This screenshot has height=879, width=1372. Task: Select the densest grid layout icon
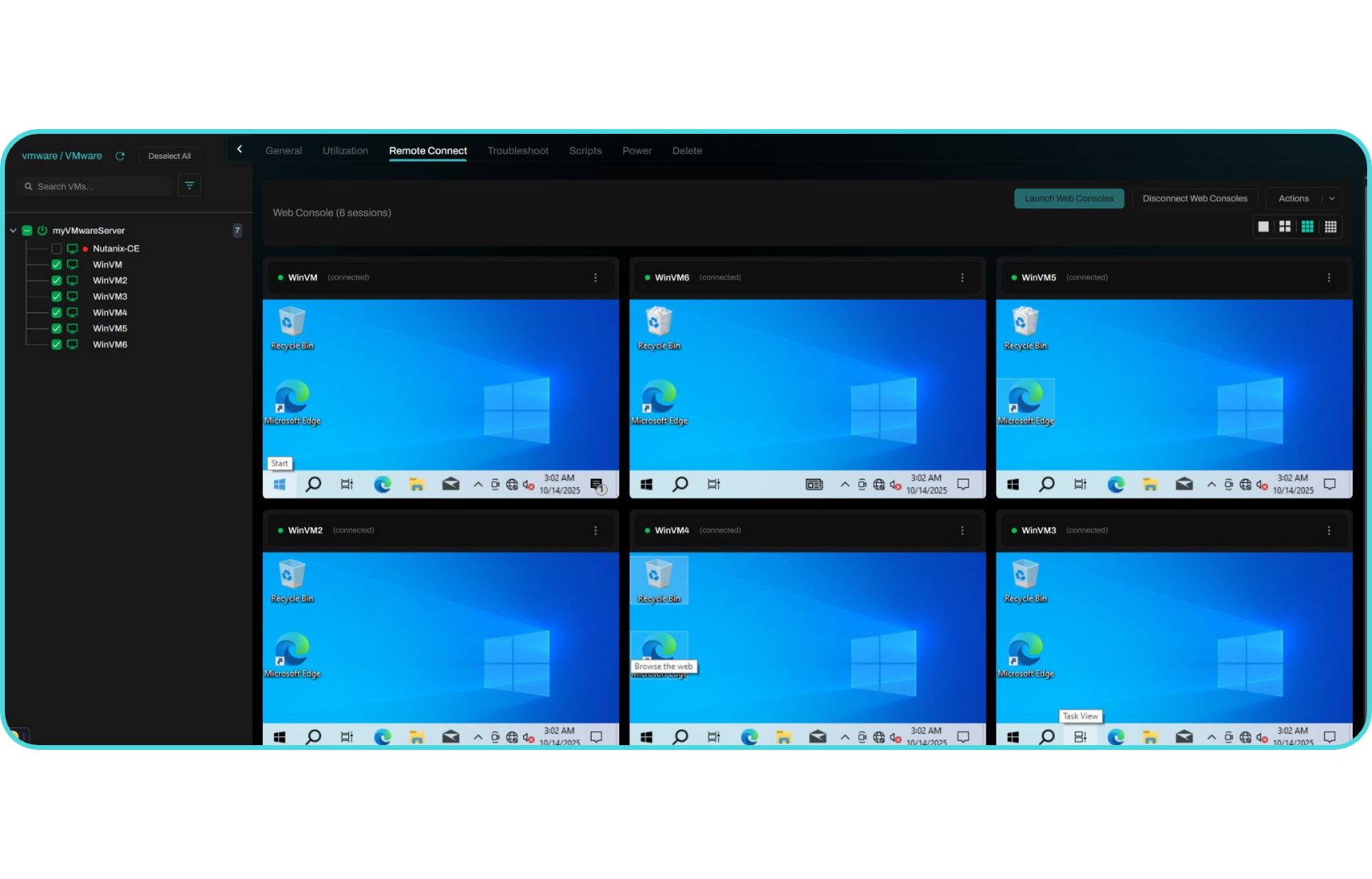point(1331,227)
